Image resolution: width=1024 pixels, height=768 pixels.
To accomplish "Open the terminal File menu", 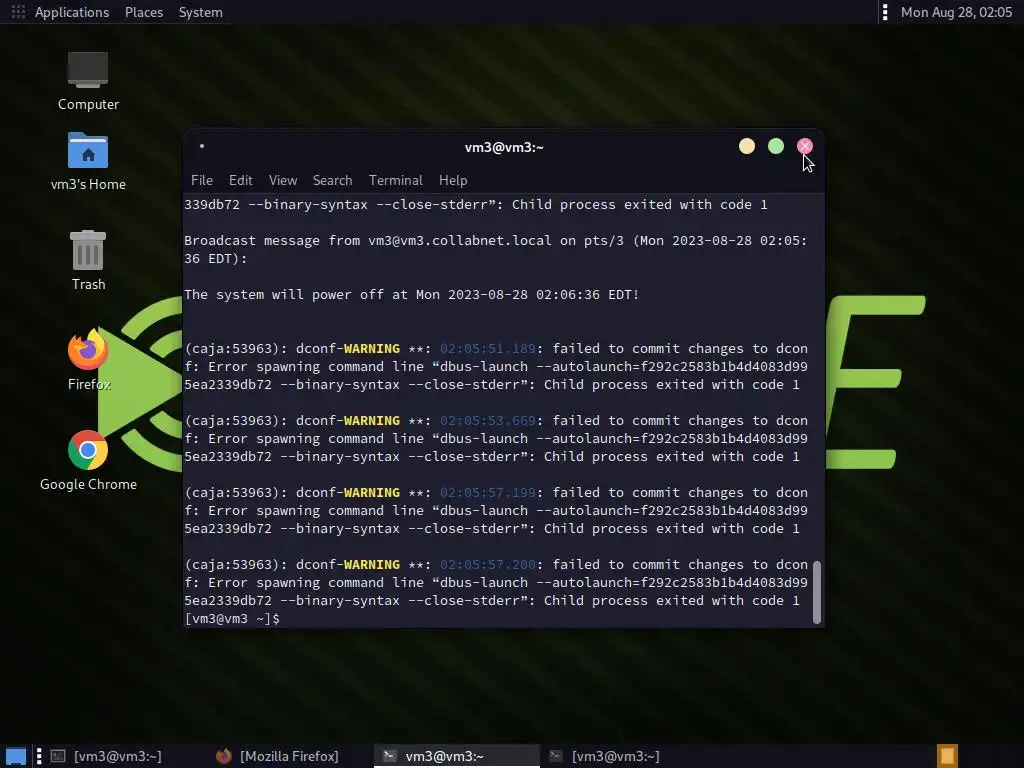I will (x=202, y=180).
